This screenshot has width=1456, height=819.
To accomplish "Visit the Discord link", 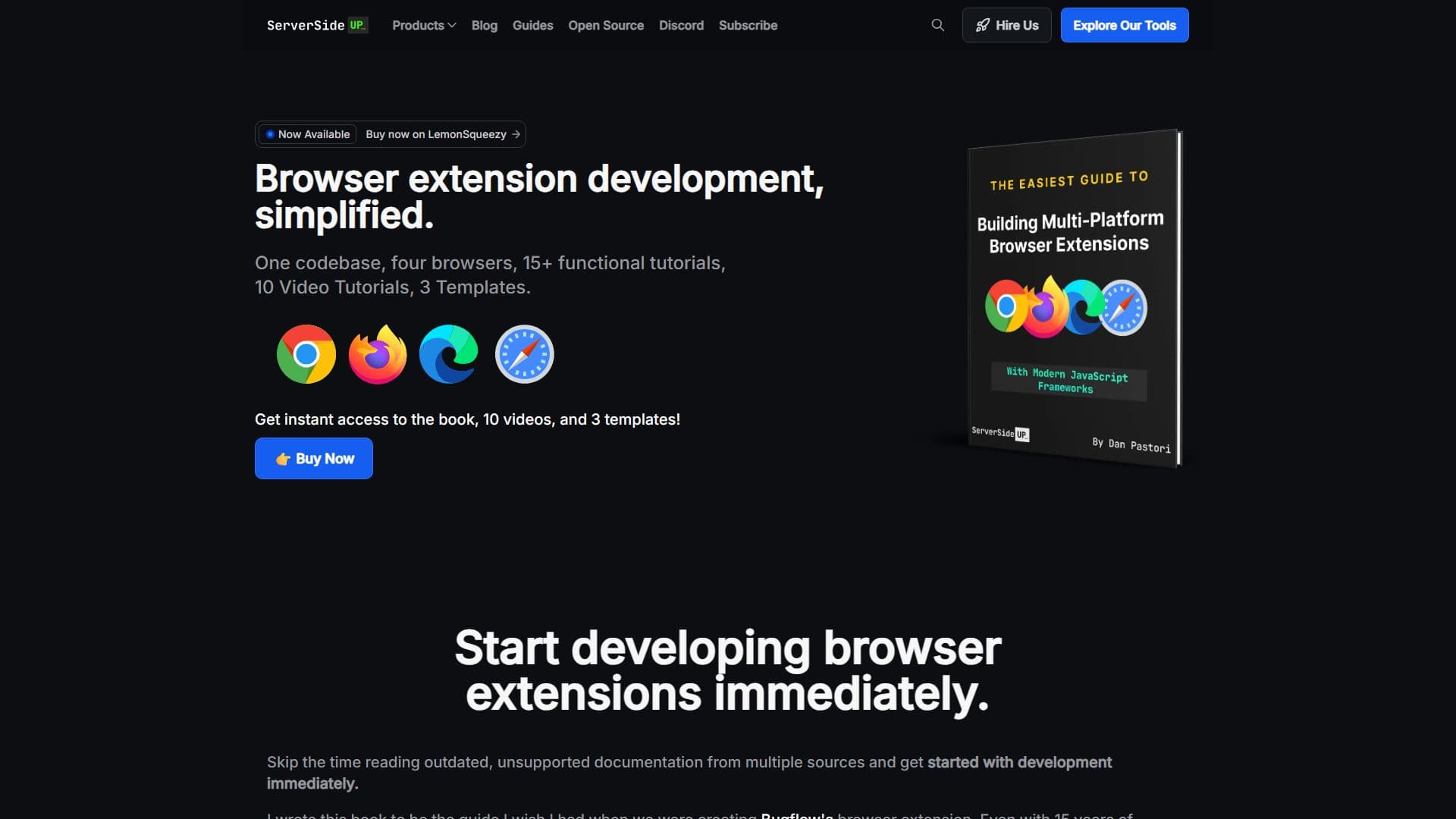I will click(x=681, y=25).
